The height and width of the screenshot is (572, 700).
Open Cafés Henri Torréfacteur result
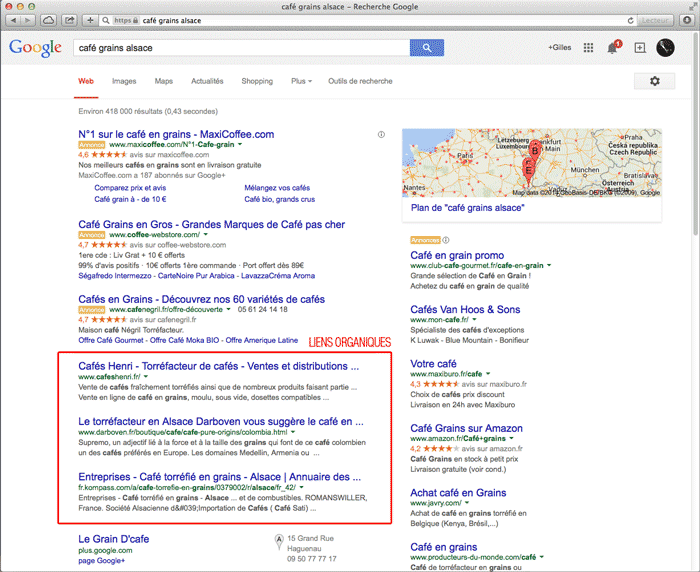pos(218,366)
